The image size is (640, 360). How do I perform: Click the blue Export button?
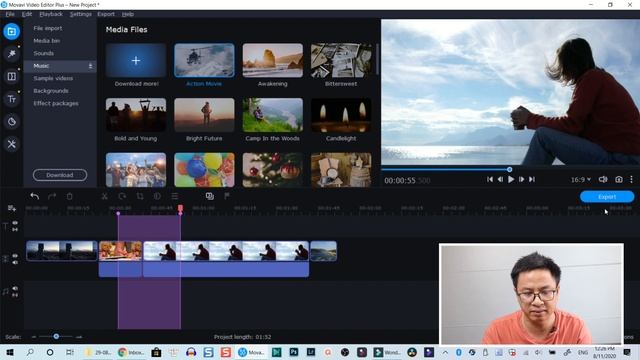607,197
